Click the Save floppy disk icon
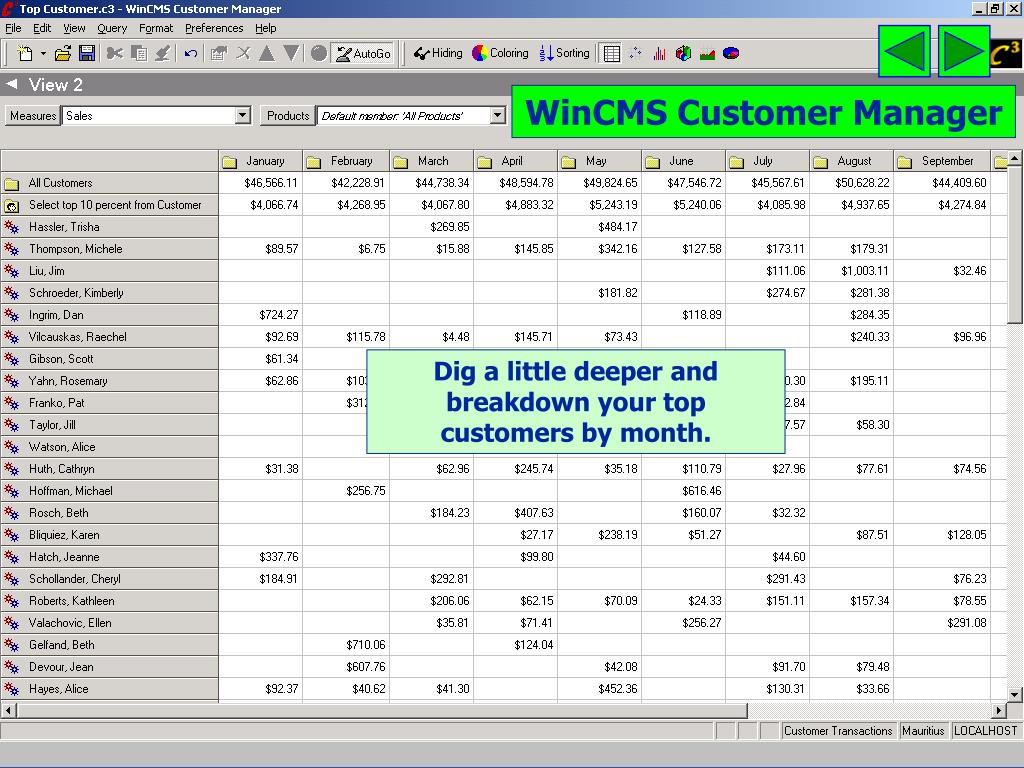This screenshot has height=768, width=1024. point(87,54)
